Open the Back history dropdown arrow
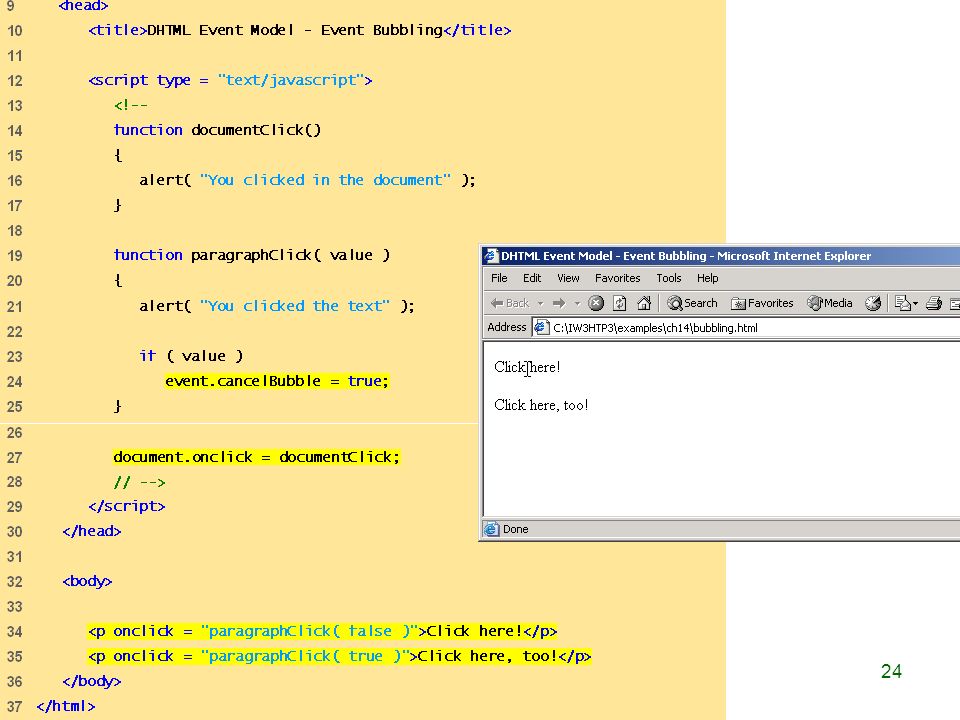 540,304
